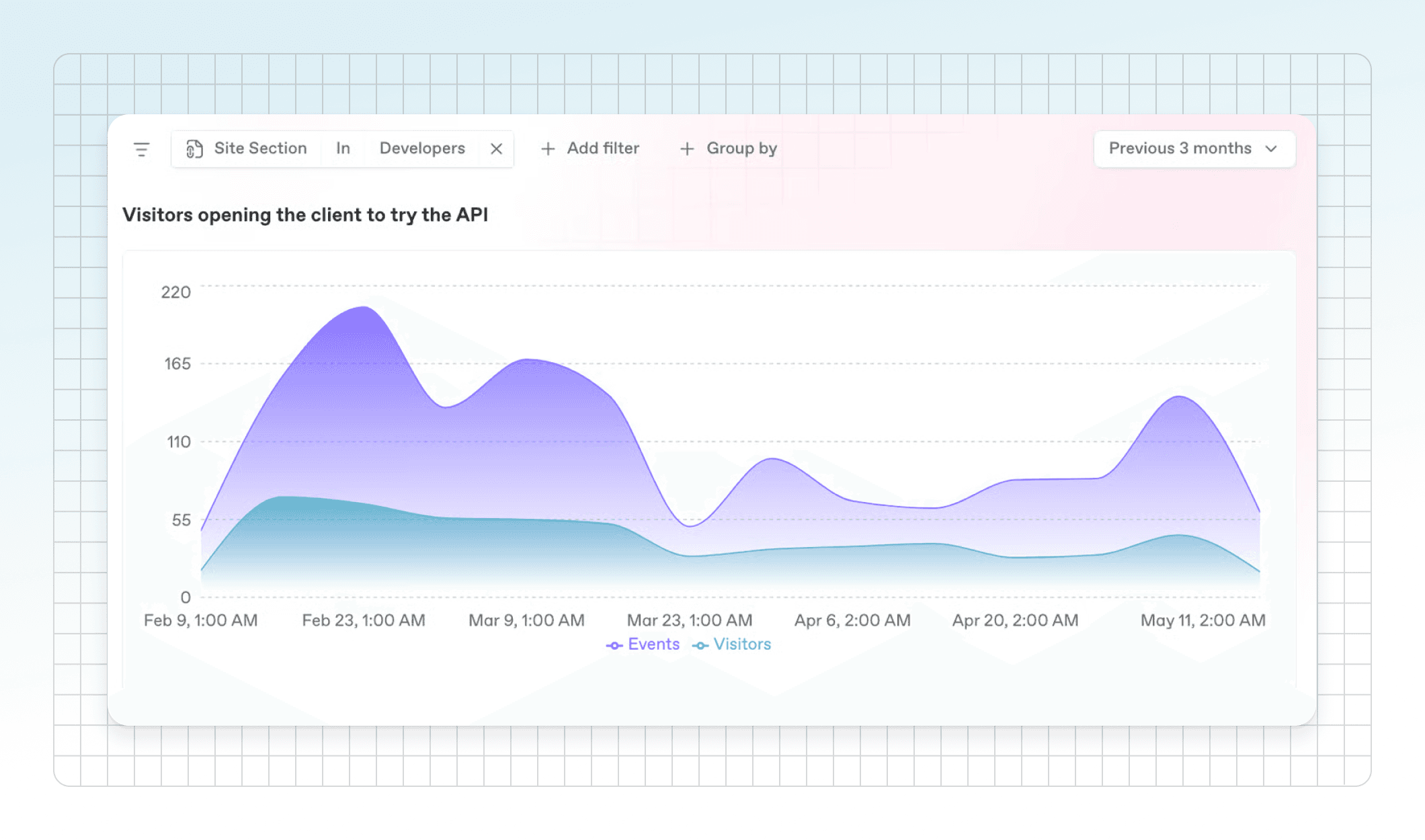1425x840 pixels.
Task: Toggle the Visitors series in legend
Action: point(731,645)
